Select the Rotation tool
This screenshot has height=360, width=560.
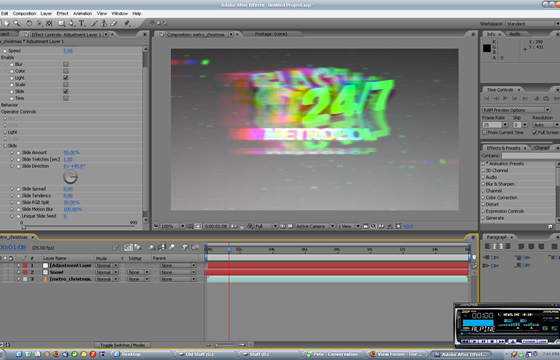pos(29,23)
